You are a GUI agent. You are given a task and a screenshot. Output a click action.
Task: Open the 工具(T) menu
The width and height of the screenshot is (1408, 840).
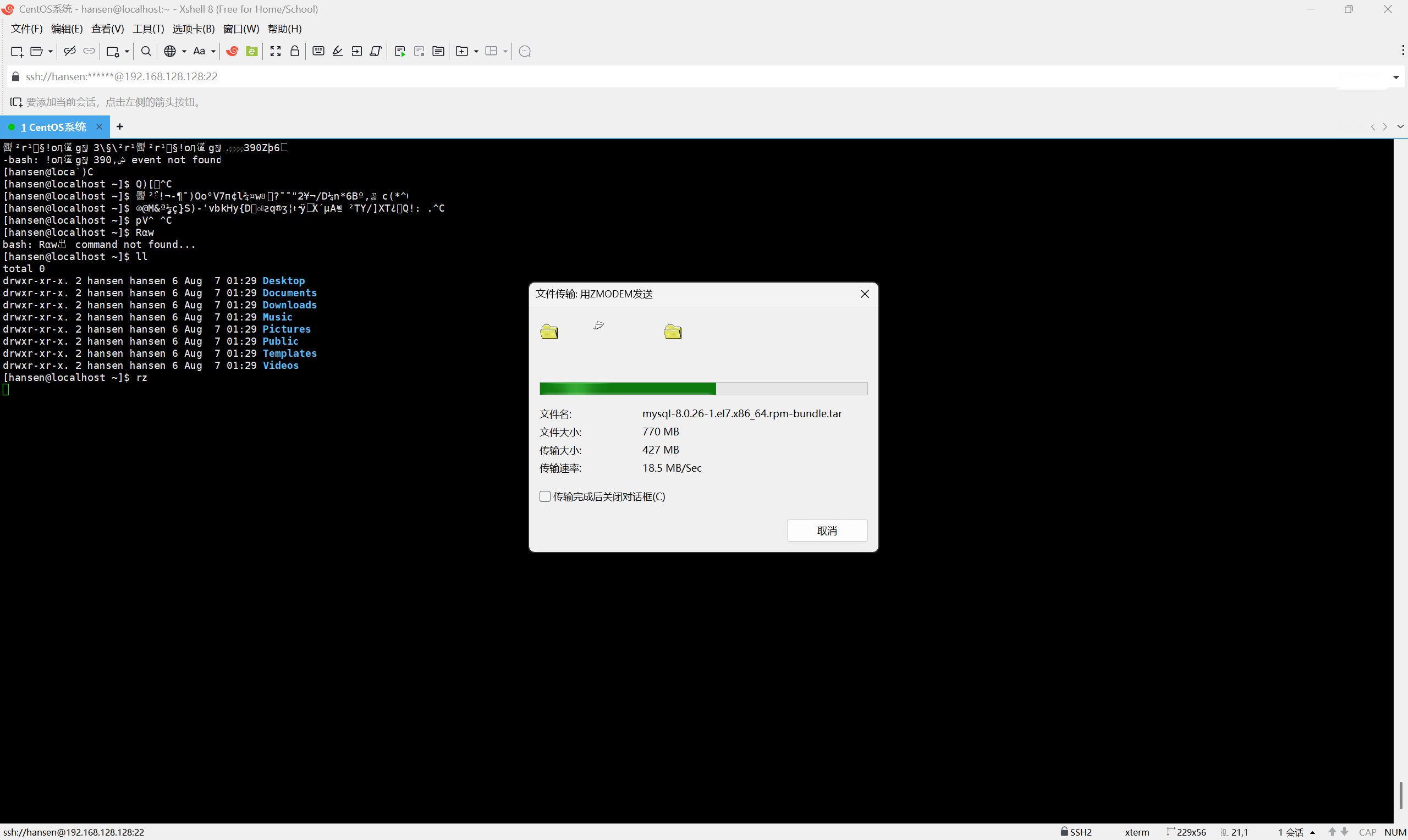tap(148, 29)
